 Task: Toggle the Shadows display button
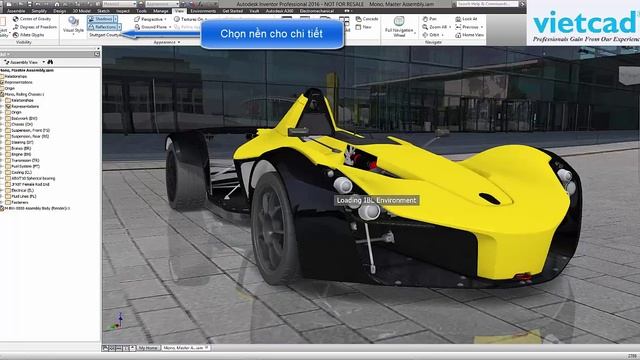100,19
